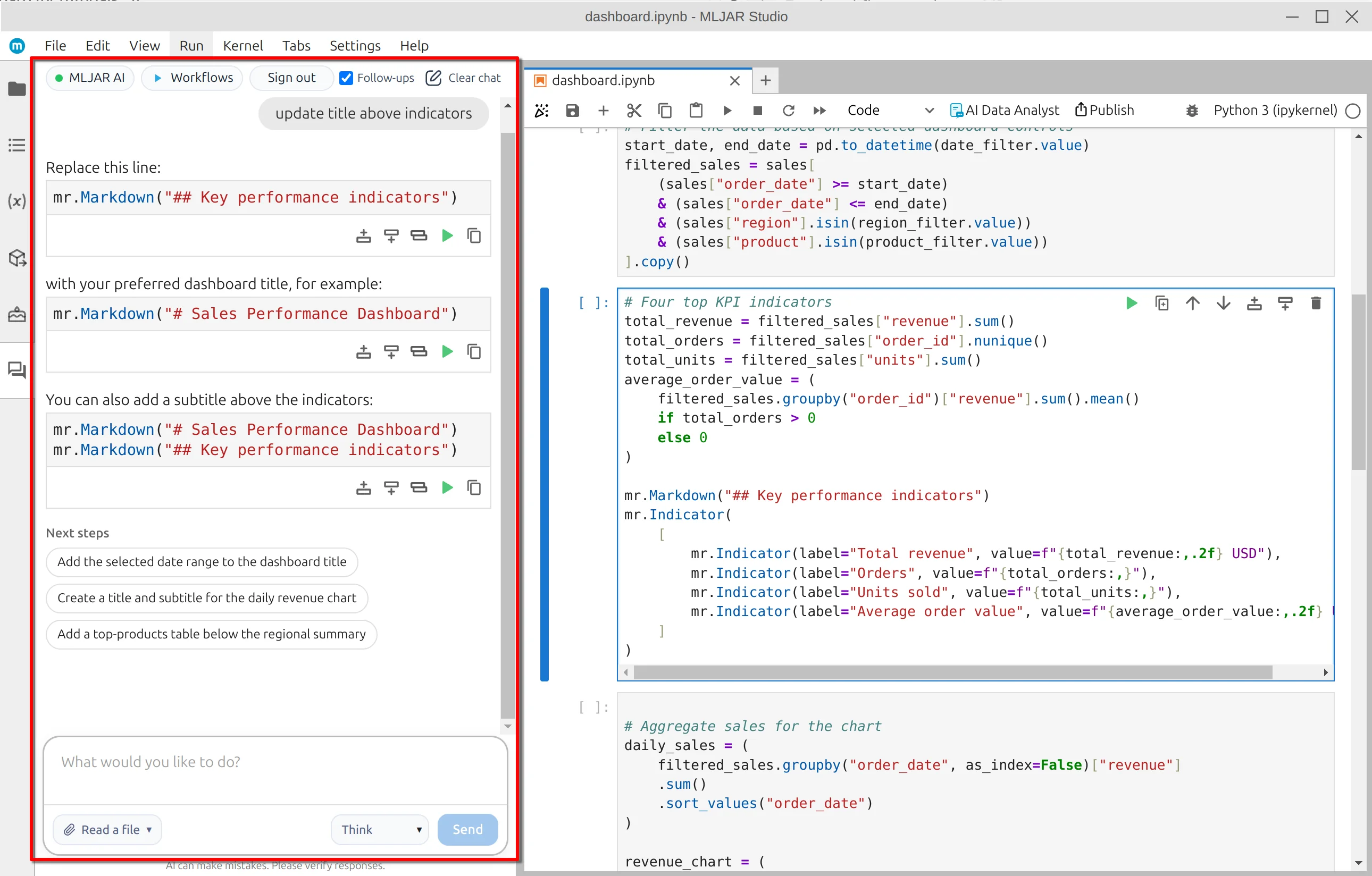1372x876 pixels.
Task: Open the file browser sidebar folder icon
Action: pos(16,89)
